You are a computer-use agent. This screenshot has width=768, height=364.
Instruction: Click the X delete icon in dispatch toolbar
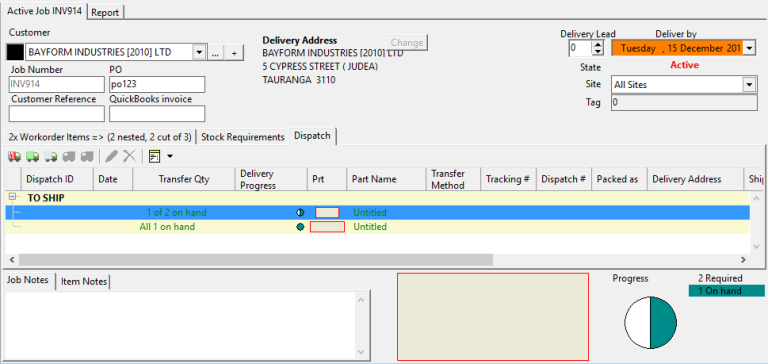pyautogui.click(x=129, y=156)
